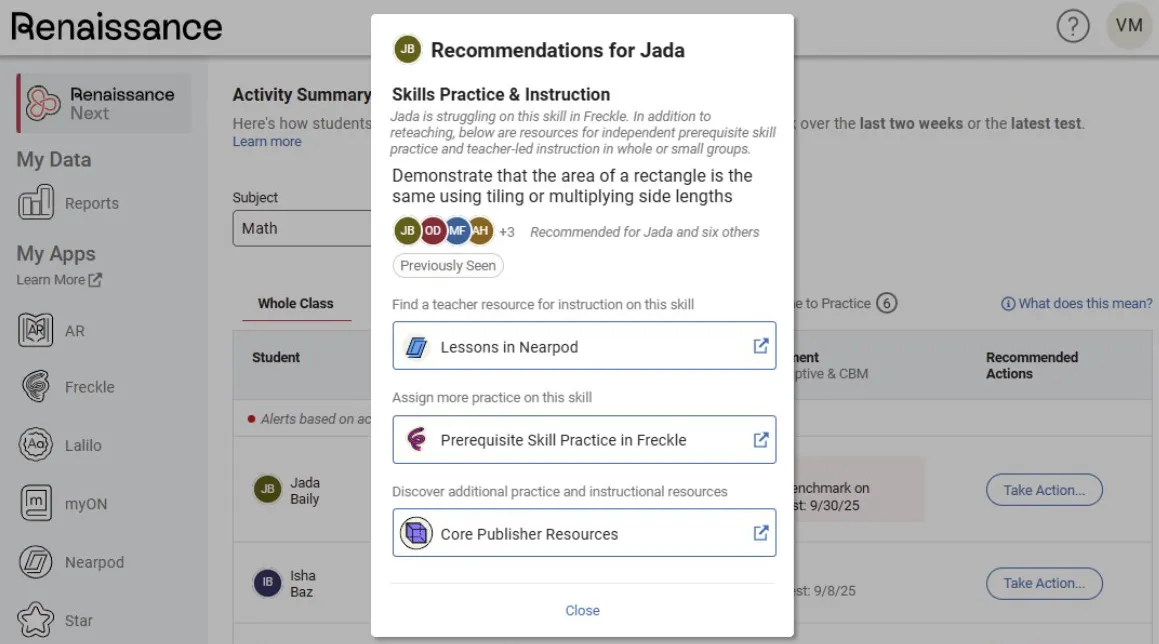This screenshot has width=1159, height=644.
Task: Select Renaissance Next in the sidebar
Action: point(104,103)
